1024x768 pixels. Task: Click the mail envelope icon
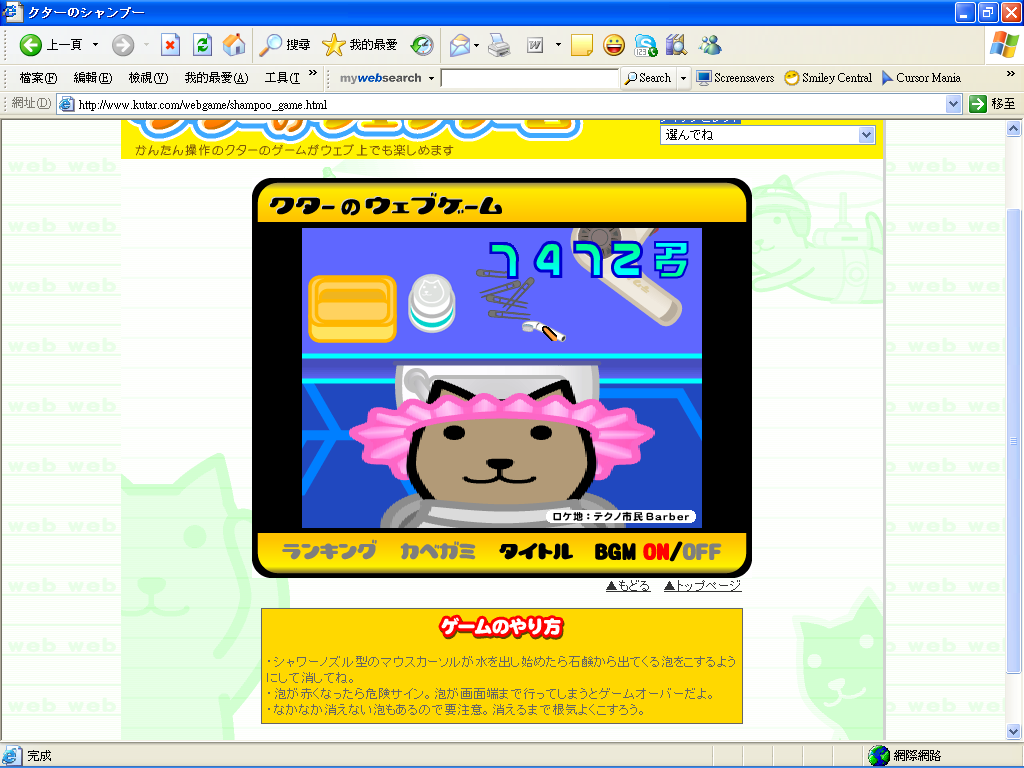460,44
